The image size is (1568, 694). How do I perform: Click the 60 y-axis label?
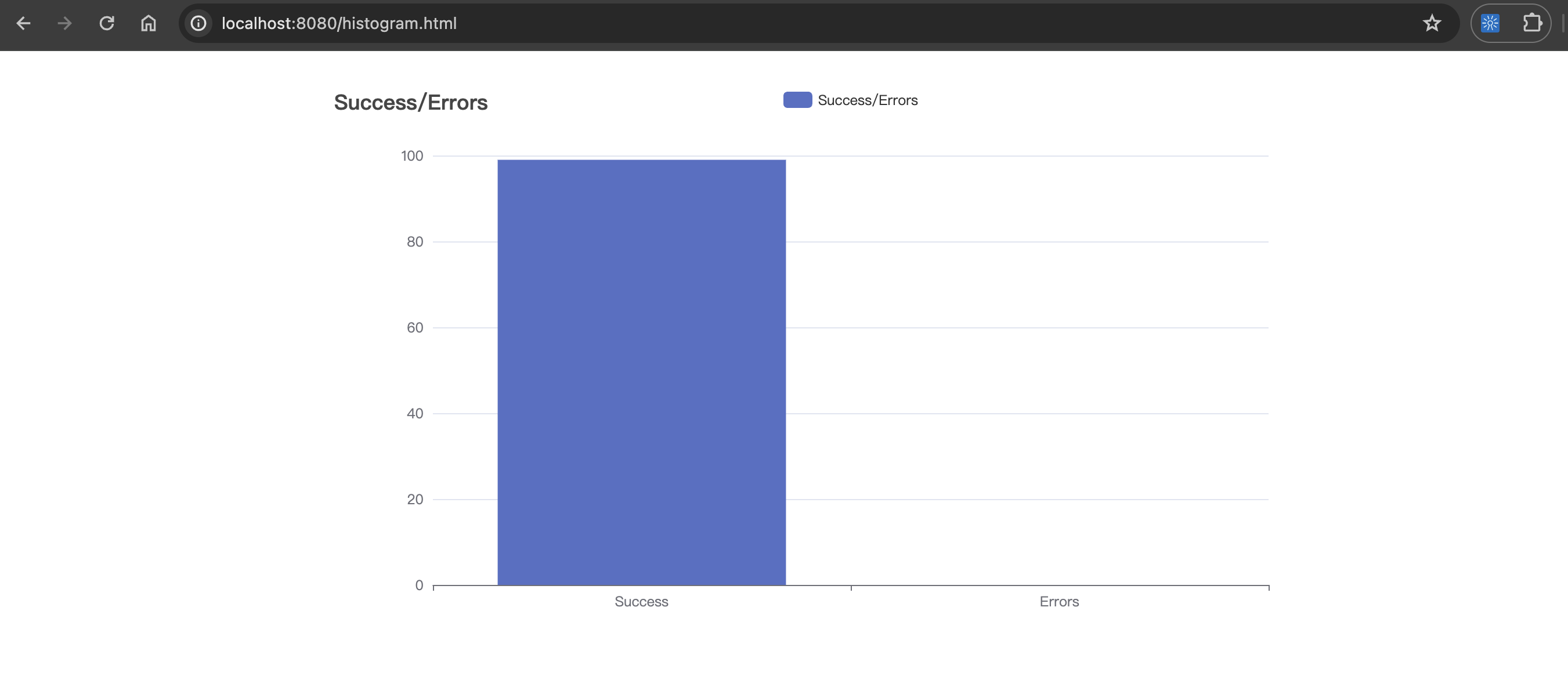click(x=414, y=327)
